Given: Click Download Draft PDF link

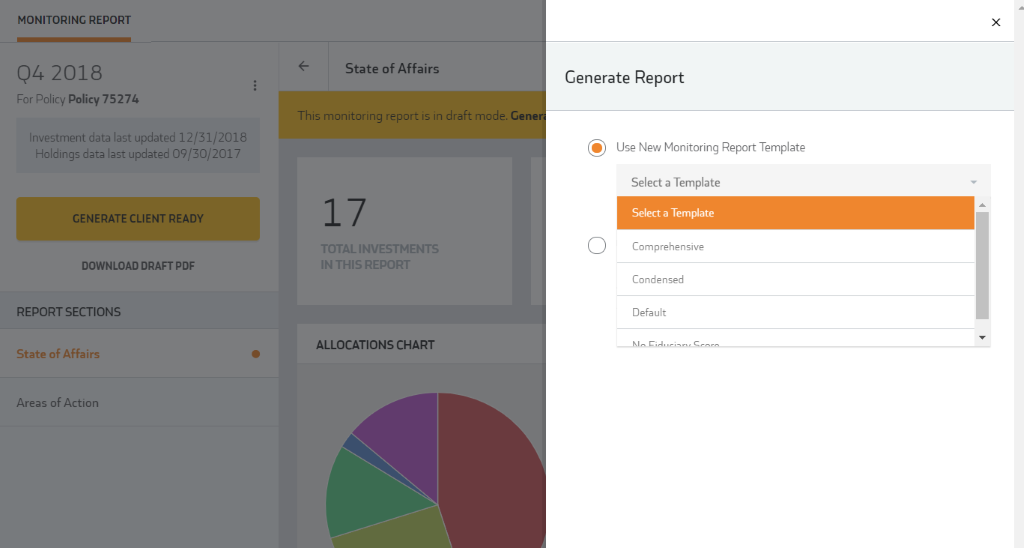Looking at the screenshot, I should click(x=138, y=266).
